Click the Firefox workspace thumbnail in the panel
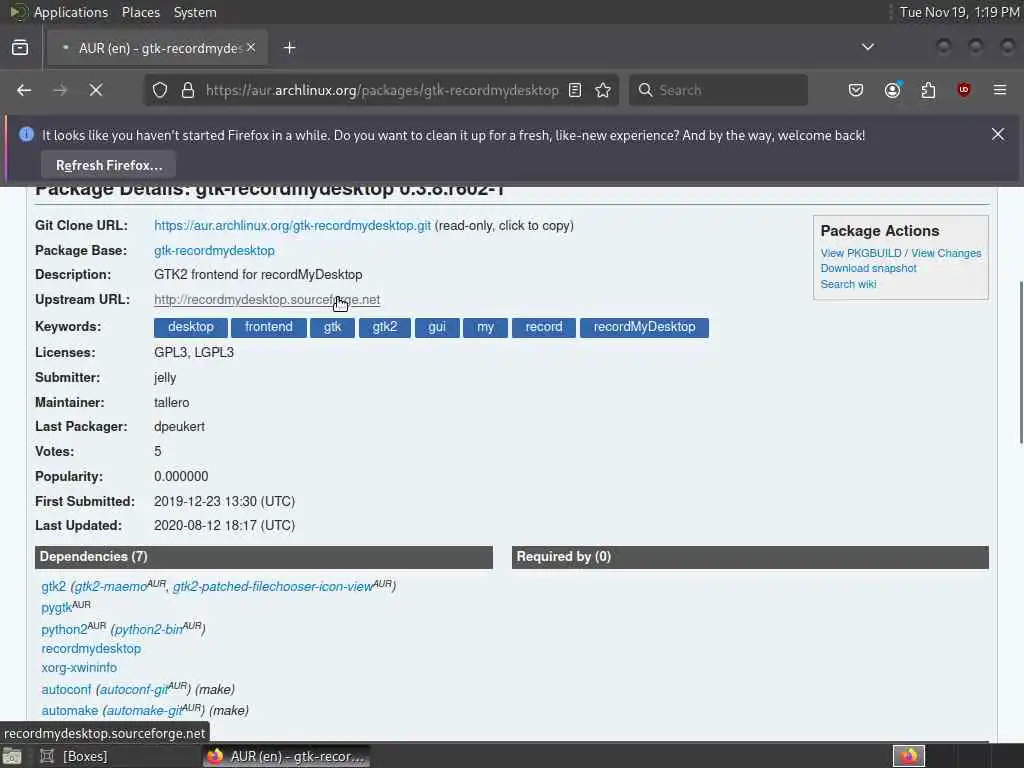The width and height of the screenshot is (1024, 768). pos(908,756)
